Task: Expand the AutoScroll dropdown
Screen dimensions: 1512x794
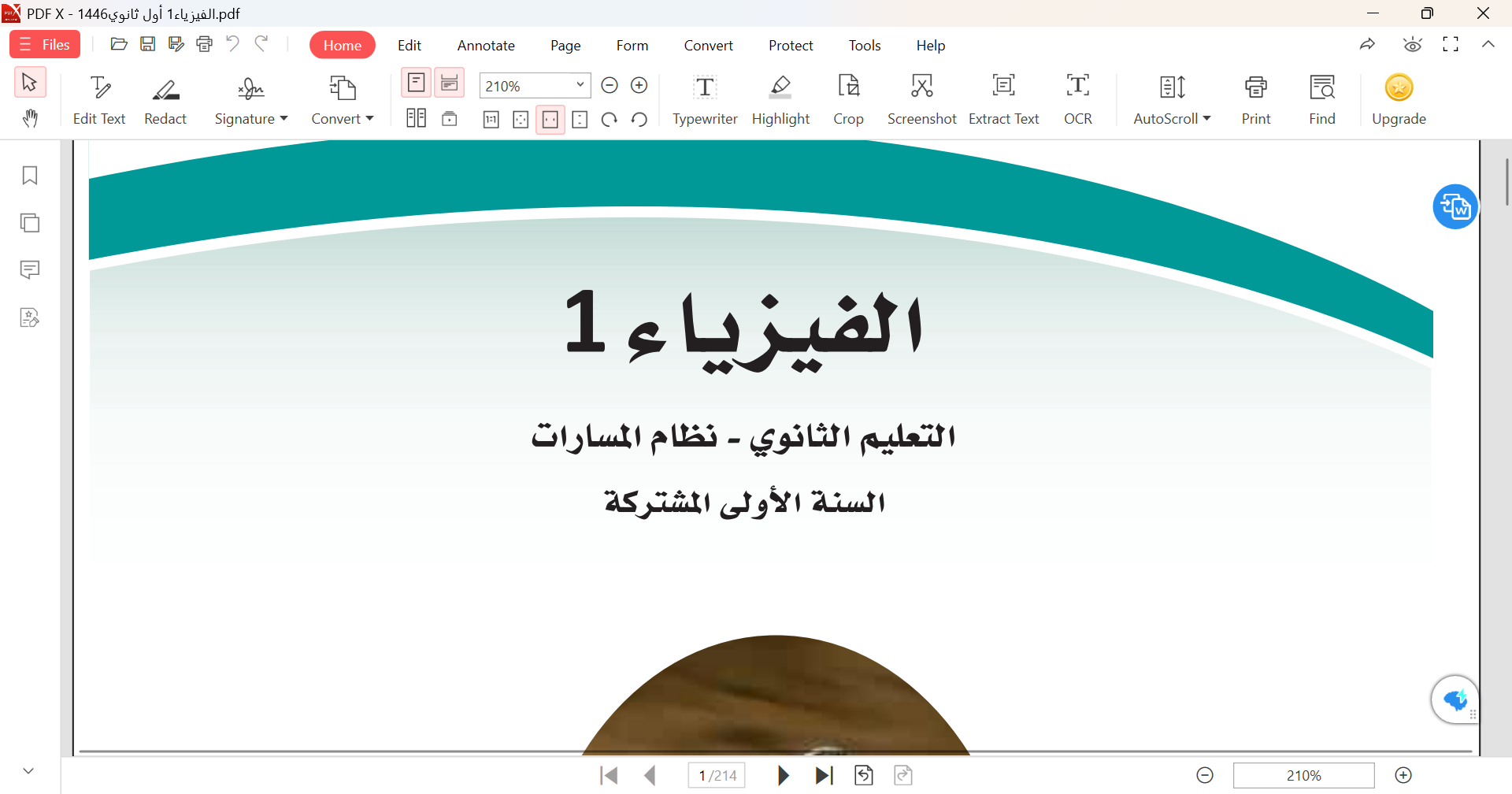Action: [x=1208, y=119]
